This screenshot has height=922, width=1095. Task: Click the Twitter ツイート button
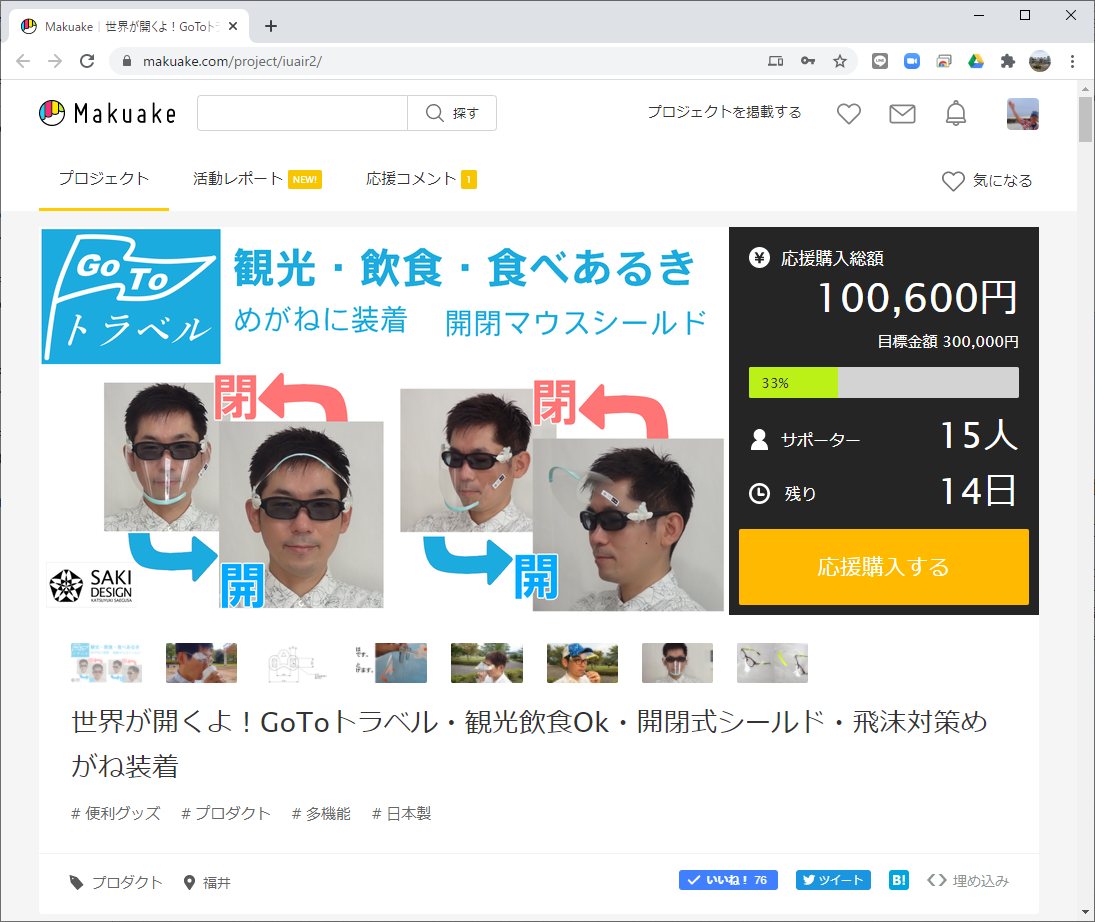[x=833, y=880]
